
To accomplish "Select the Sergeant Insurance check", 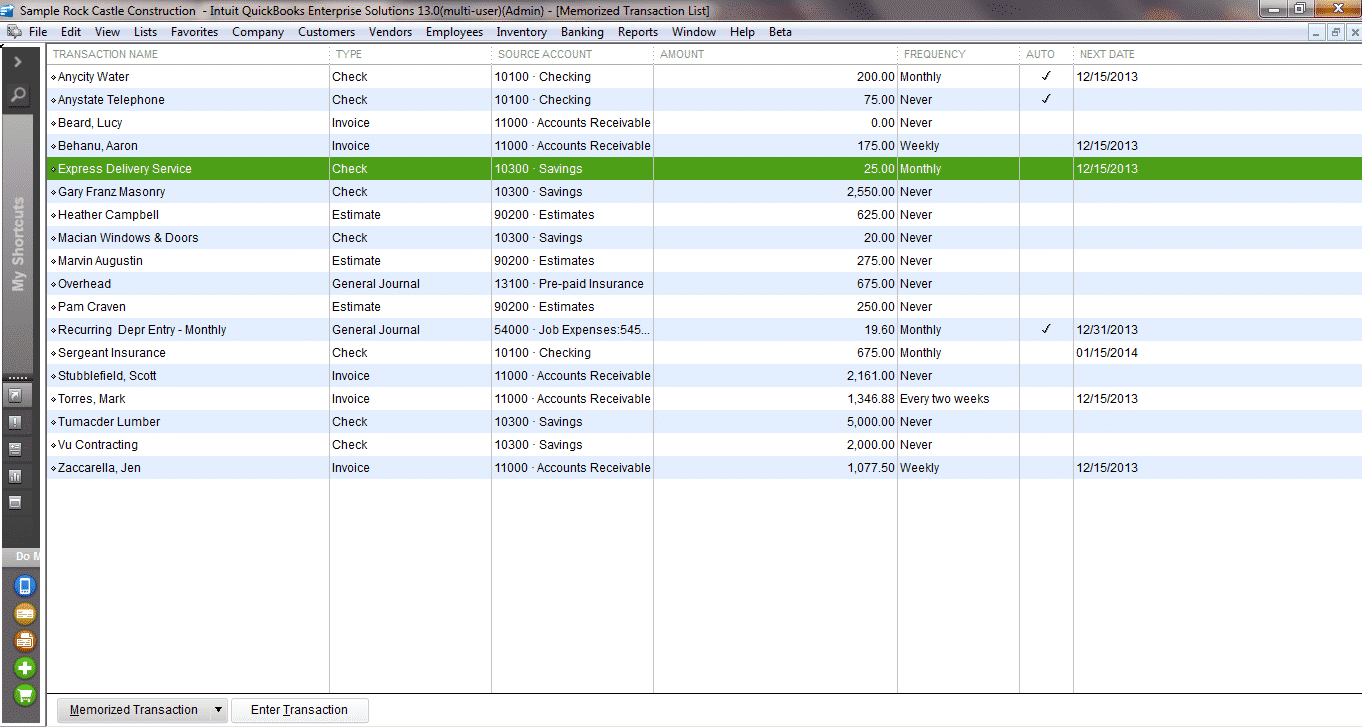I will [x=704, y=353].
